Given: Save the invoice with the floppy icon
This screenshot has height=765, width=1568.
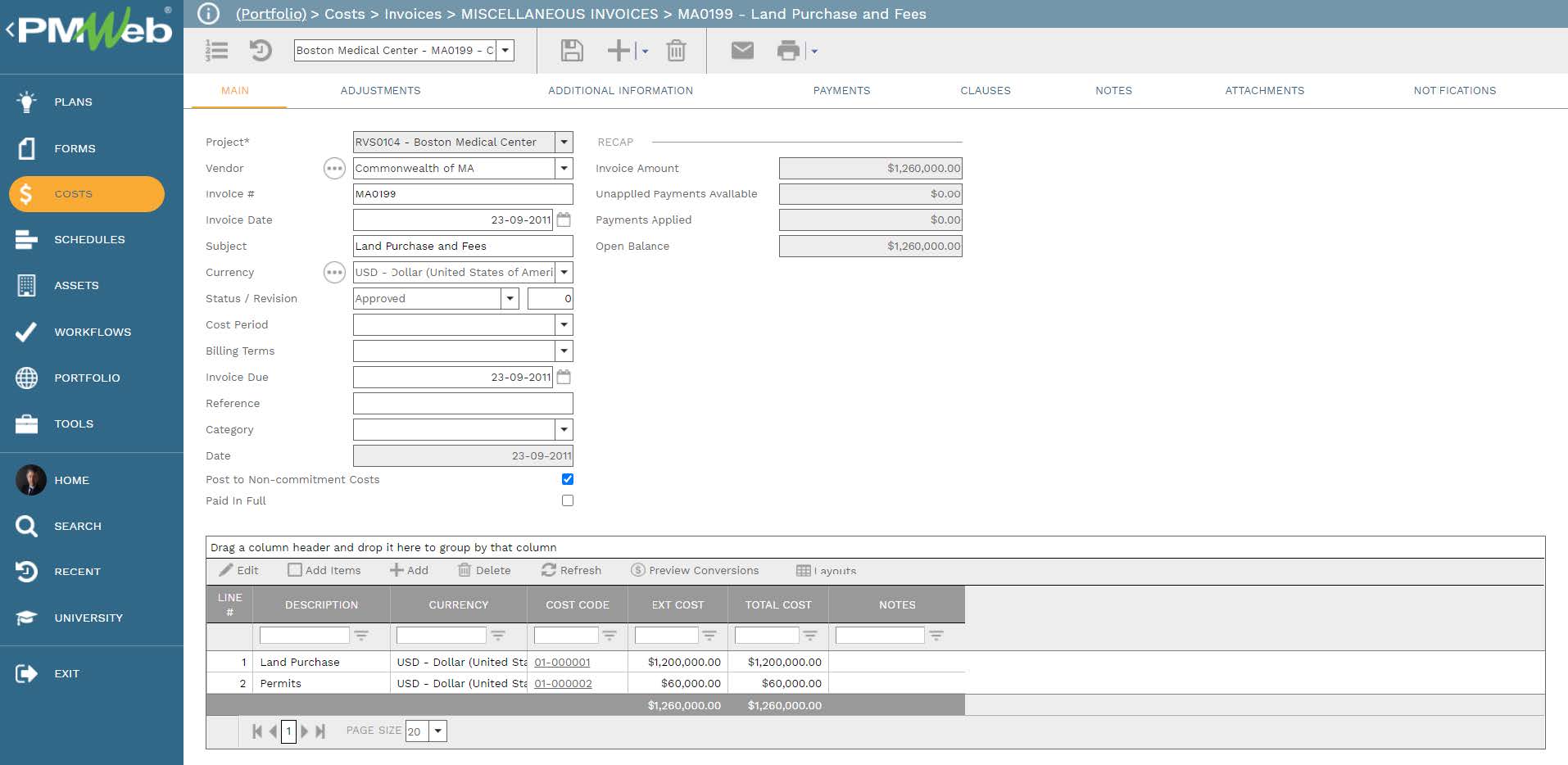Looking at the screenshot, I should click(572, 51).
